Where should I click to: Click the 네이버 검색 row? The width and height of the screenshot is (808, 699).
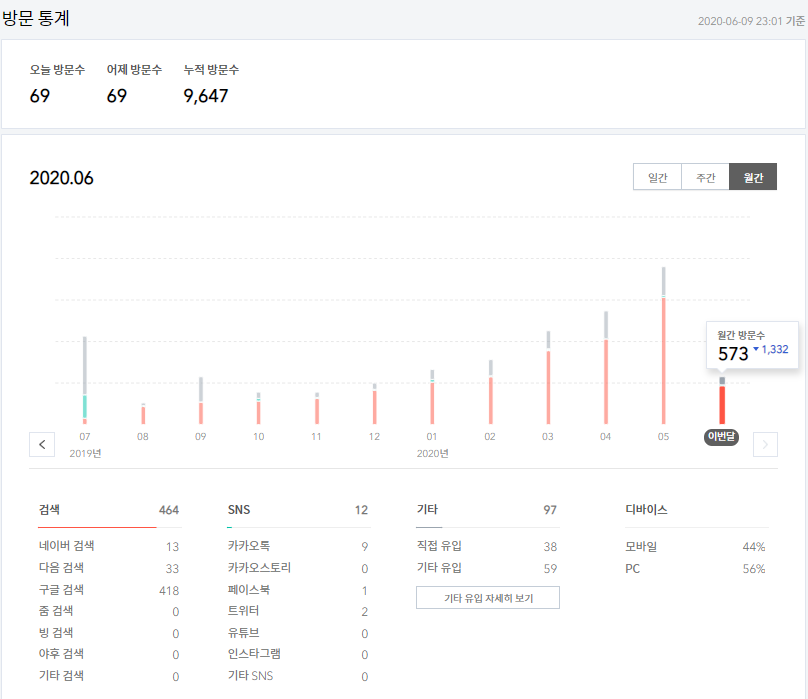109,546
